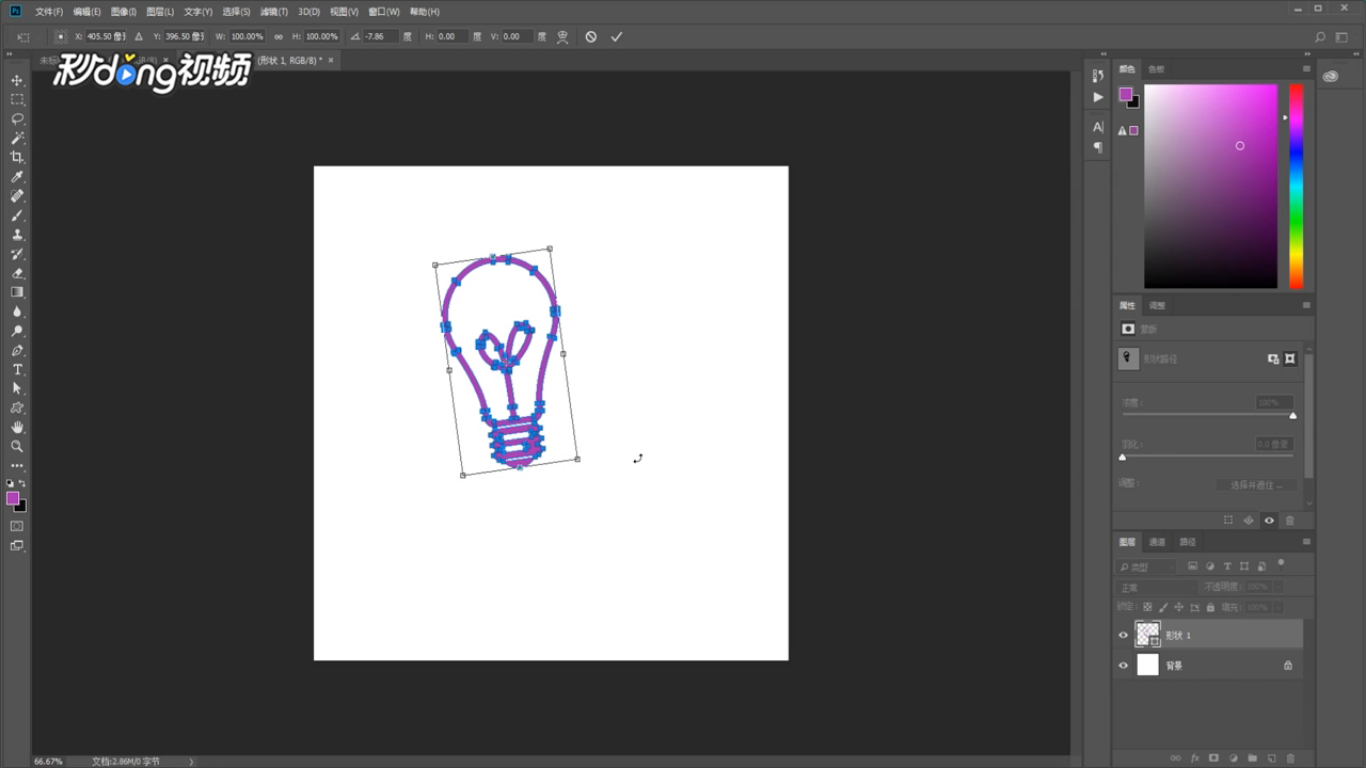The image size is (1366, 768).
Task: Select the Custom Shape tool
Action: coord(17,408)
